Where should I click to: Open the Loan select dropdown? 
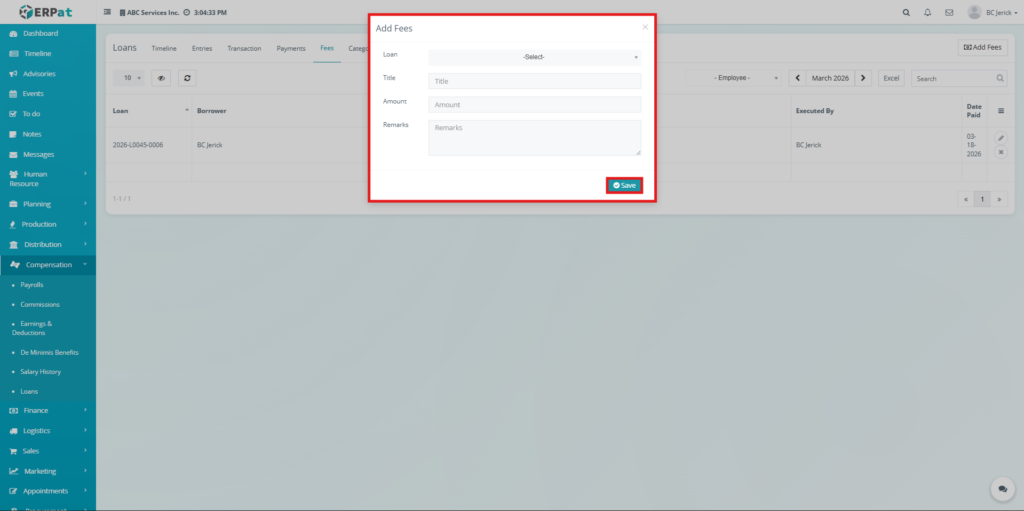(534, 58)
